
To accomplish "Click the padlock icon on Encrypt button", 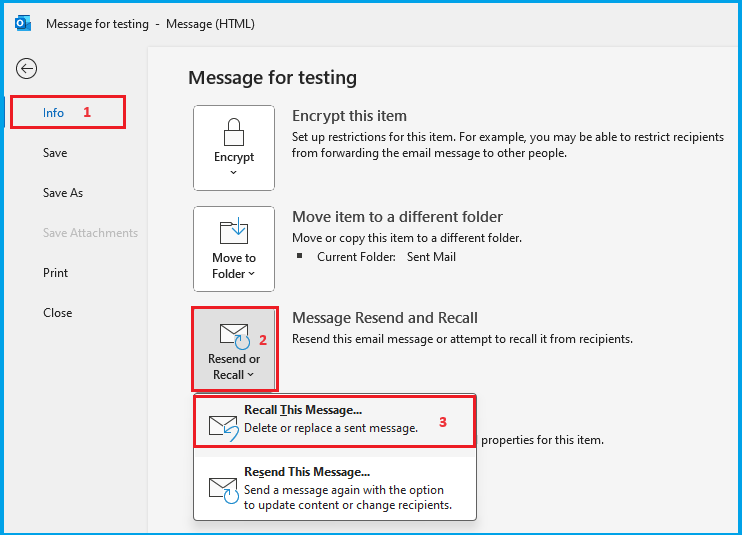I will (233, 132).
